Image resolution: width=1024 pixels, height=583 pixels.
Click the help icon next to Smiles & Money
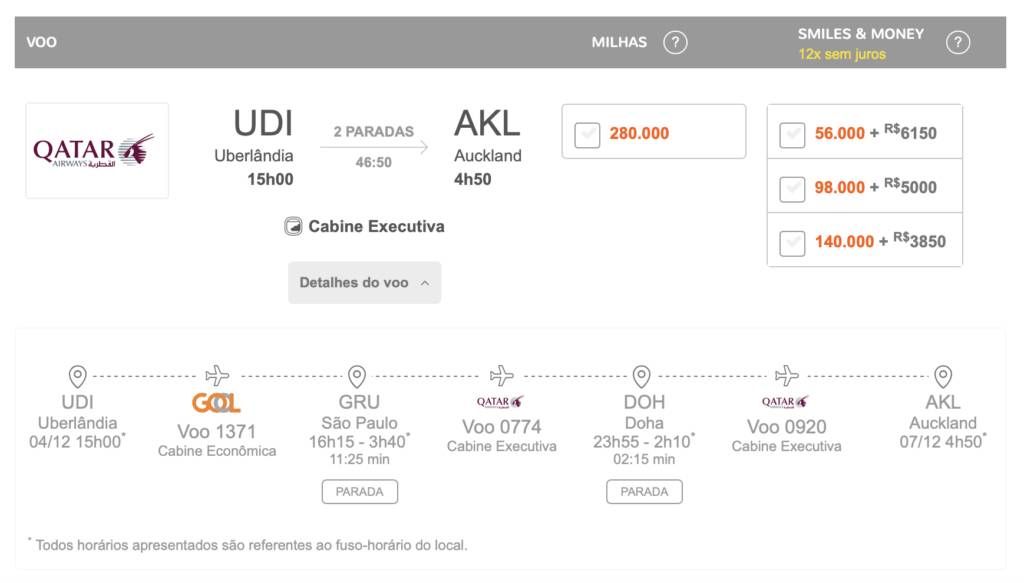point(957,42)
